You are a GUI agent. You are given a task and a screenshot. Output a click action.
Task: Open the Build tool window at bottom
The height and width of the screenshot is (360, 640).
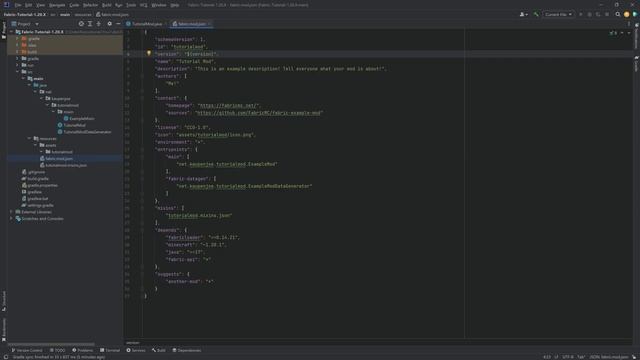tap(159, 350)
